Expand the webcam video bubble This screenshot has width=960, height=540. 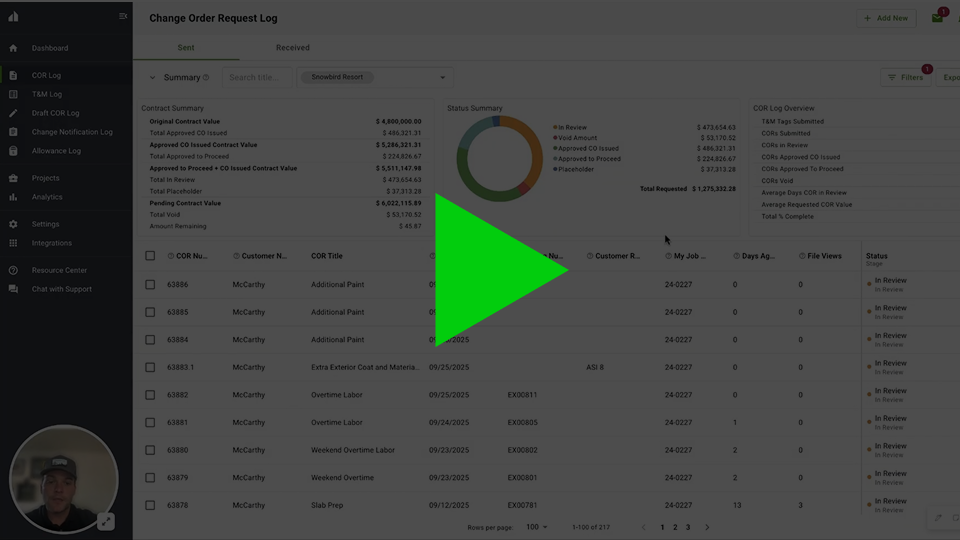click(106, 521)
